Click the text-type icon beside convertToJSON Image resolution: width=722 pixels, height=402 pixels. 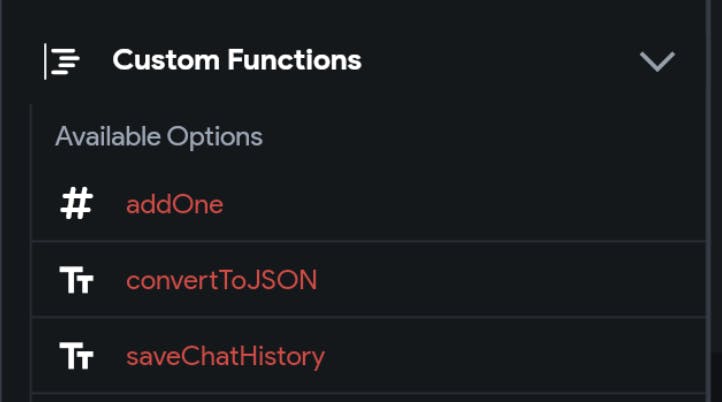point(76,281)
